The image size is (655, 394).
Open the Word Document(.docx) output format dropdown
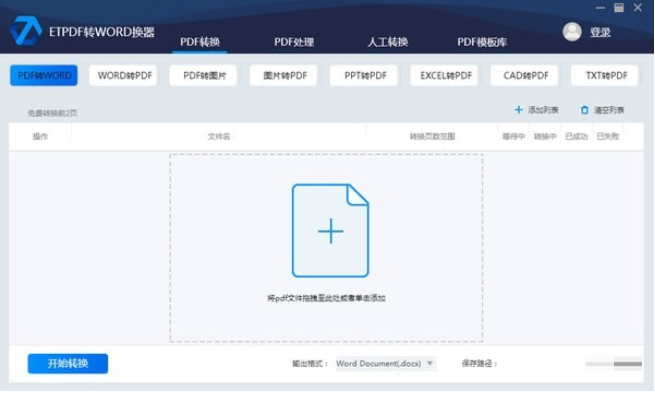386,363
